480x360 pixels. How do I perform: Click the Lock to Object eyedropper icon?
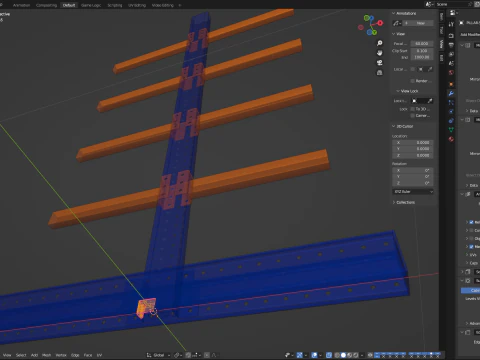(430, 101)
